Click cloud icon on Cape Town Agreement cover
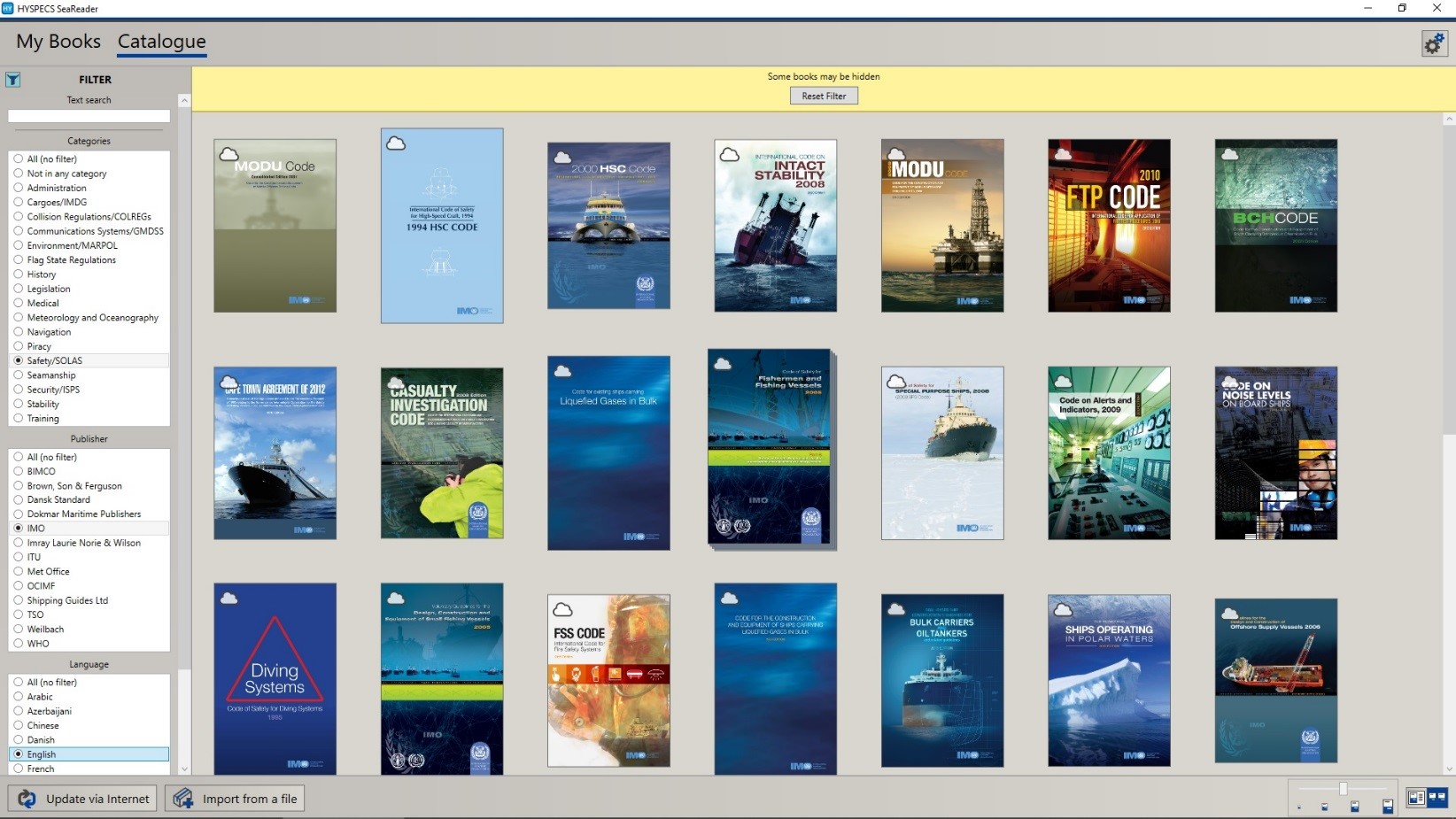Image resolution: width=1456 pixels, height=819 pixels. click(x=228, y=382)
